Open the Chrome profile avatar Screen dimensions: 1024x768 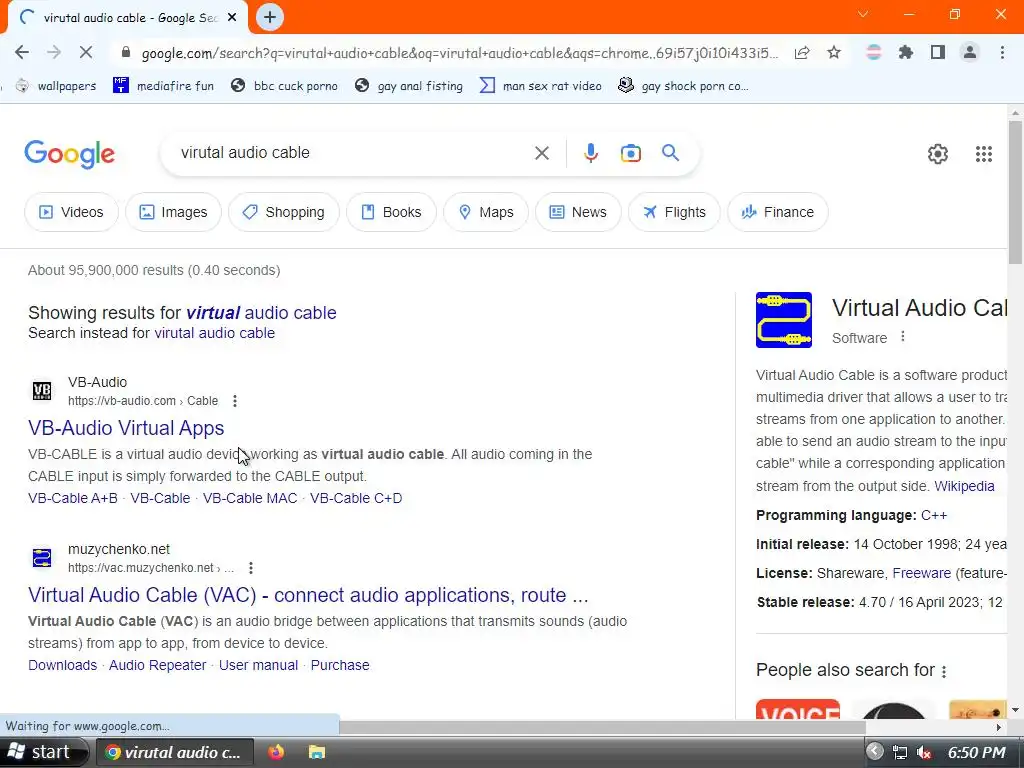970,52
